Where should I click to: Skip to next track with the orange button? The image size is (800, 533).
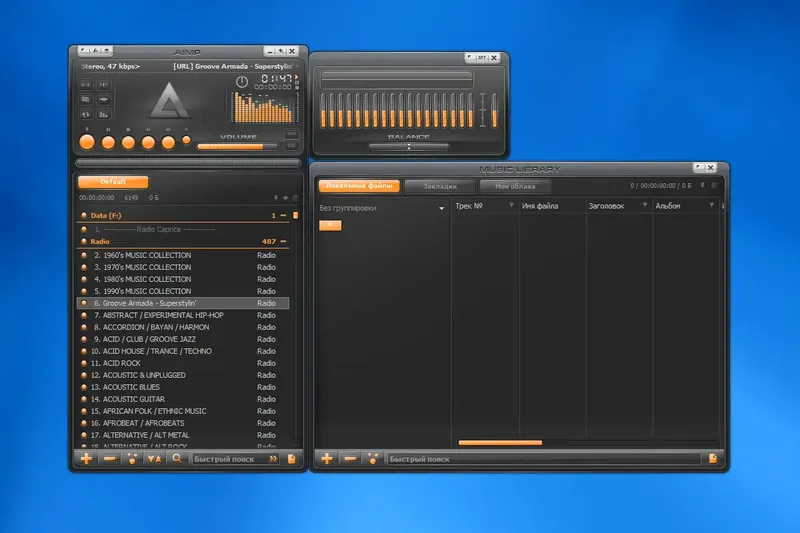[168, 142]
